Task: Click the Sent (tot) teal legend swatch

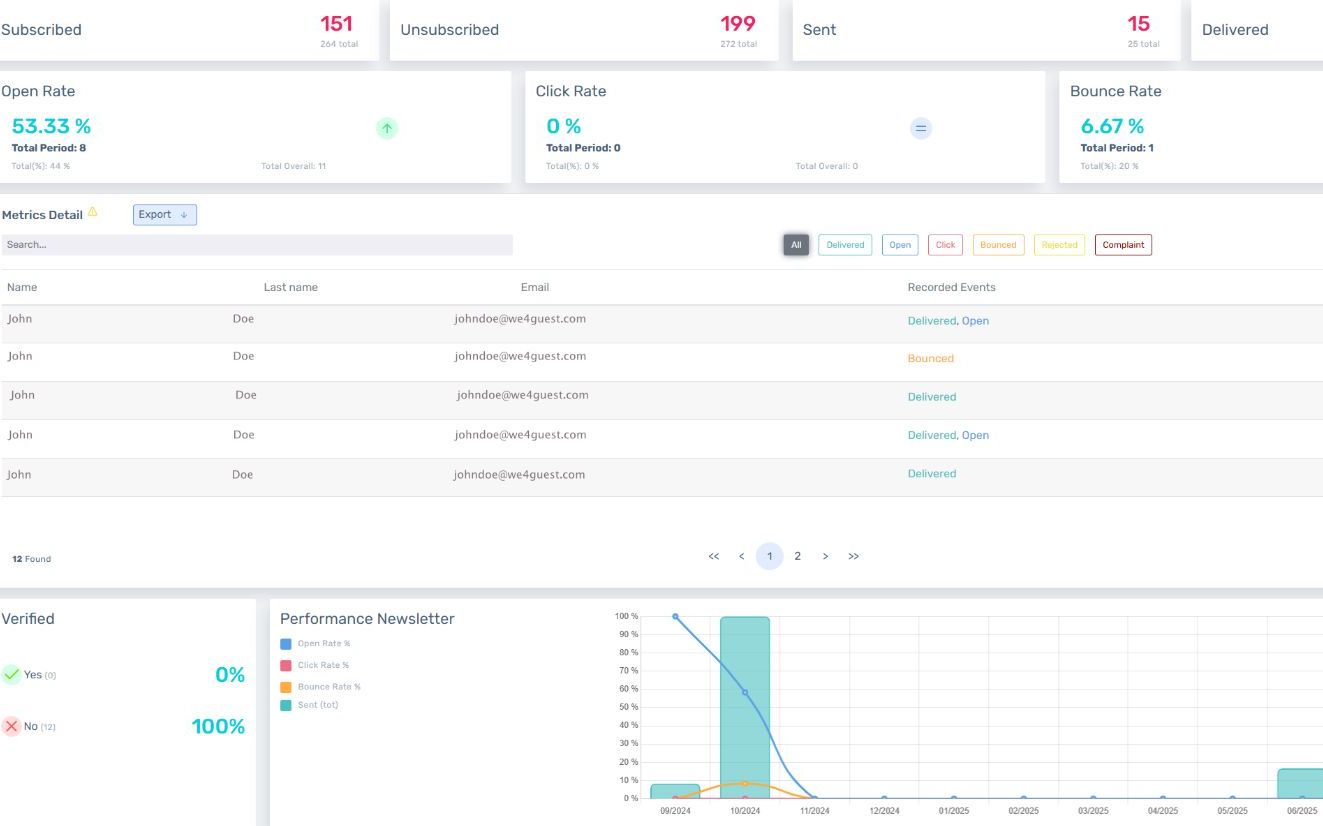Action: [286, 705]
